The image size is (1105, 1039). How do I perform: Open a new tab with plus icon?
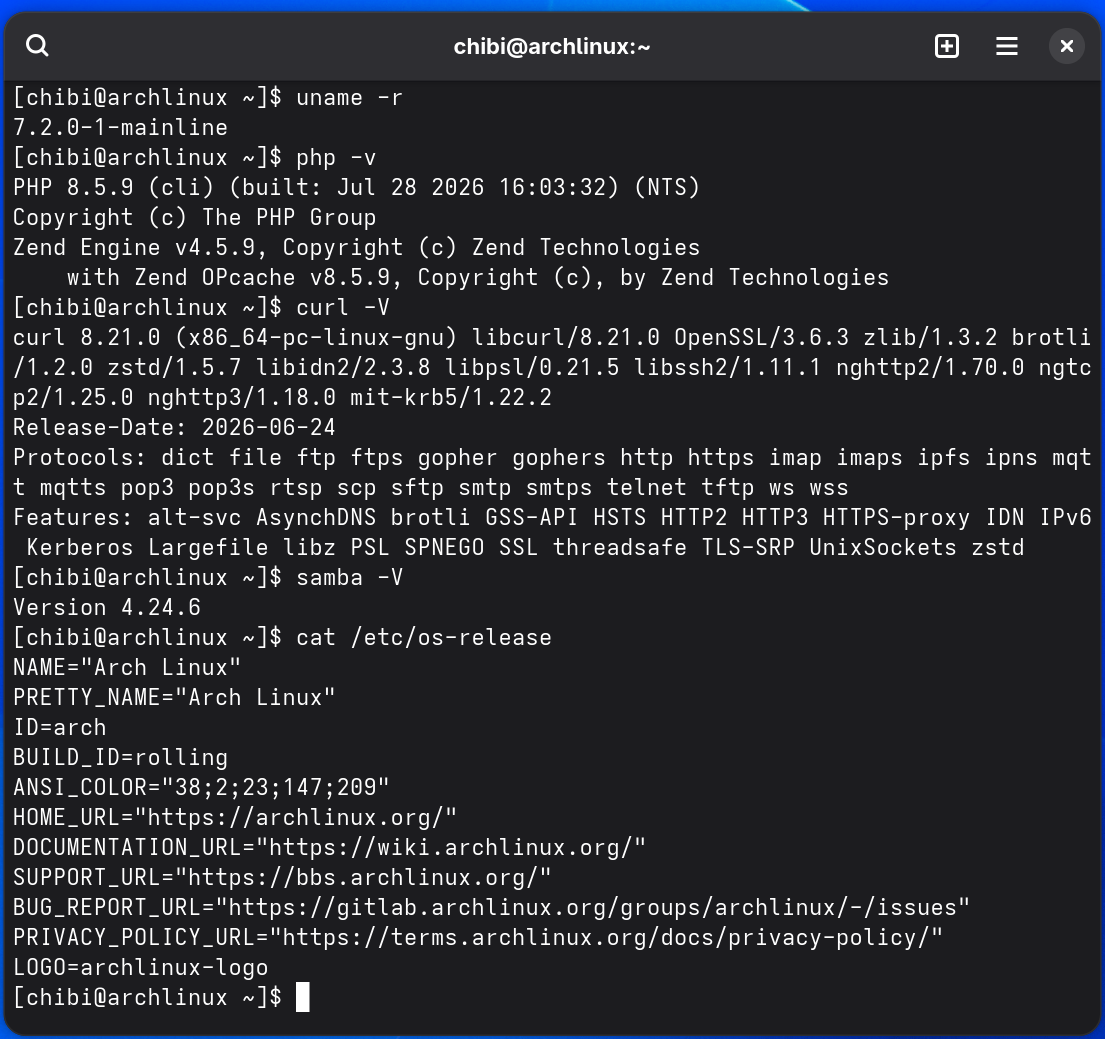click(946, 47)
